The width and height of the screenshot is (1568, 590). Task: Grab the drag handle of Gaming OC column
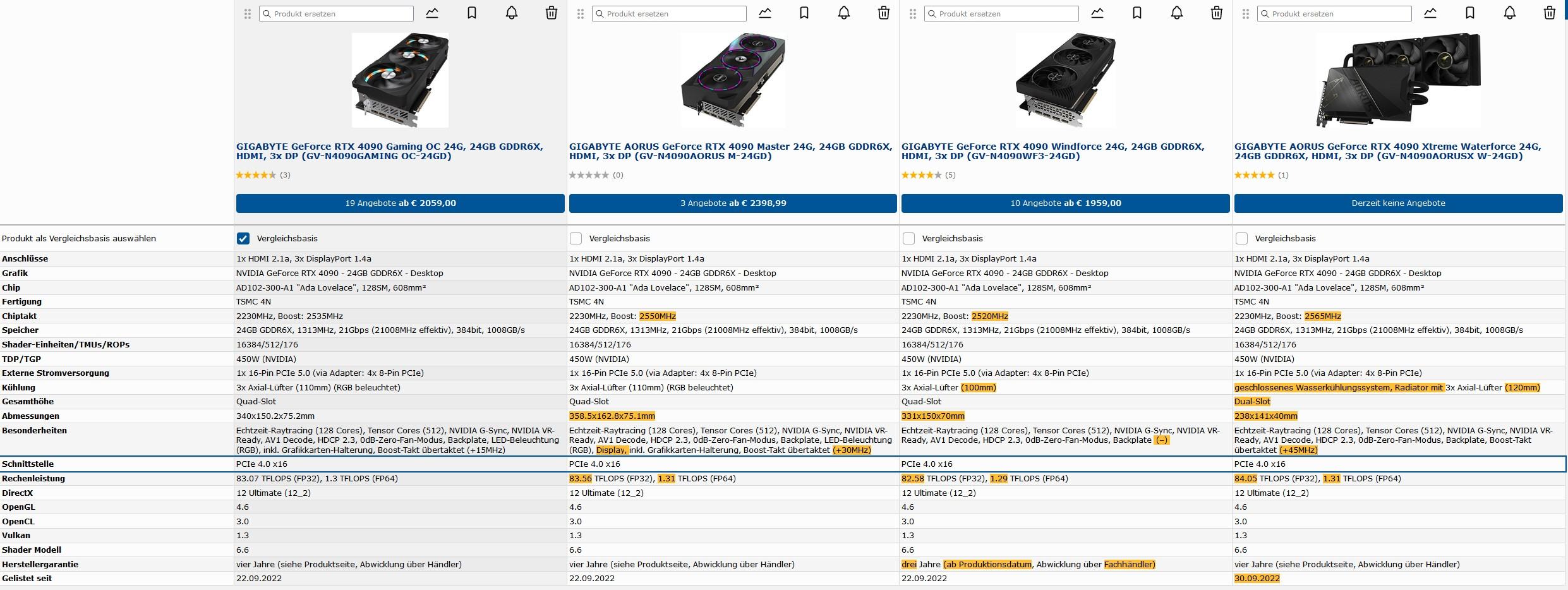pos(248,14)
